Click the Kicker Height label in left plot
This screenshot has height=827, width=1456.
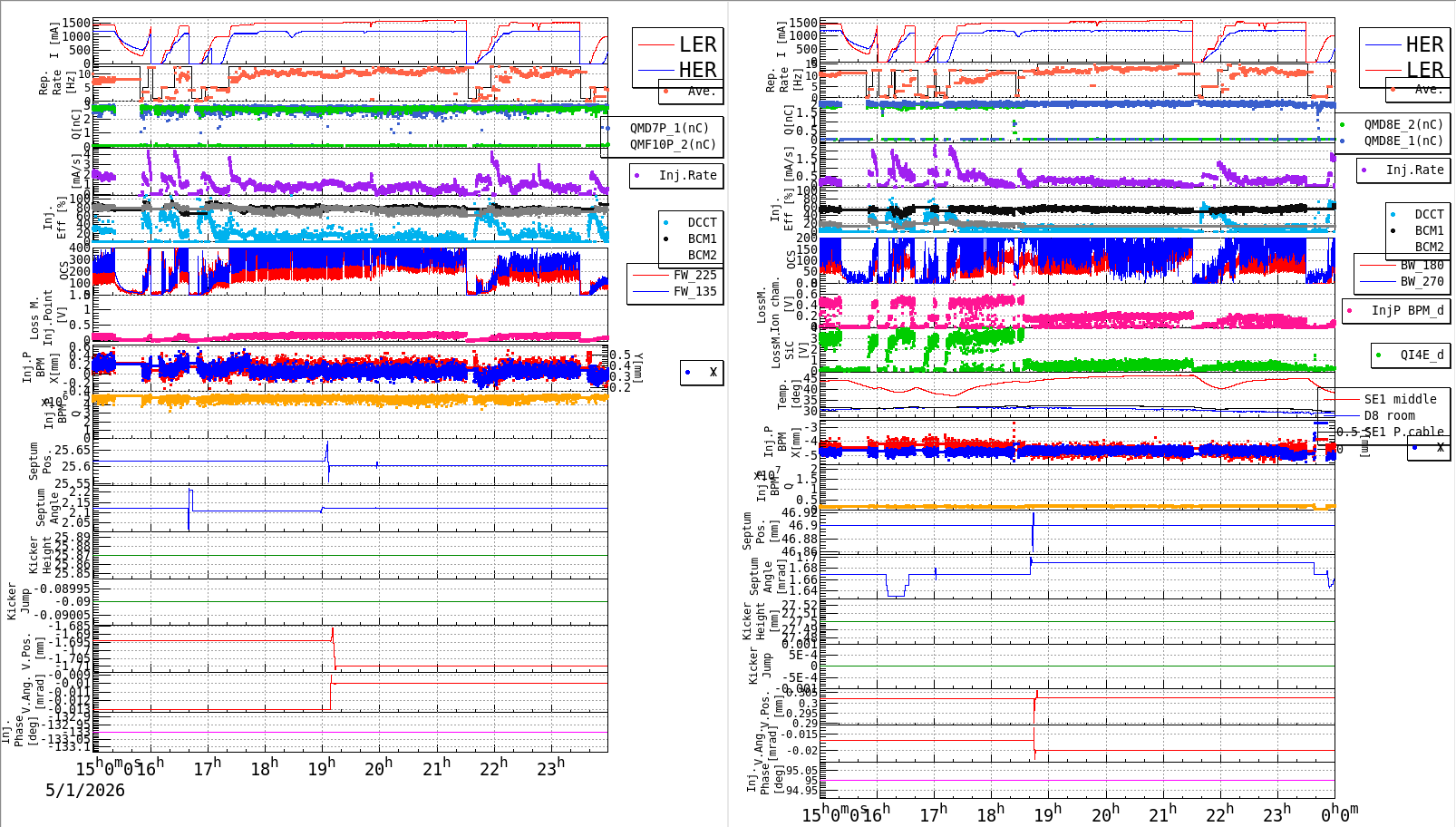pos(40,555)
